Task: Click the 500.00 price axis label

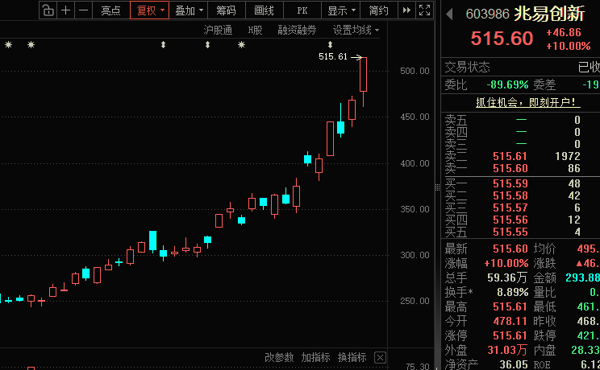Action: point(415,71)
